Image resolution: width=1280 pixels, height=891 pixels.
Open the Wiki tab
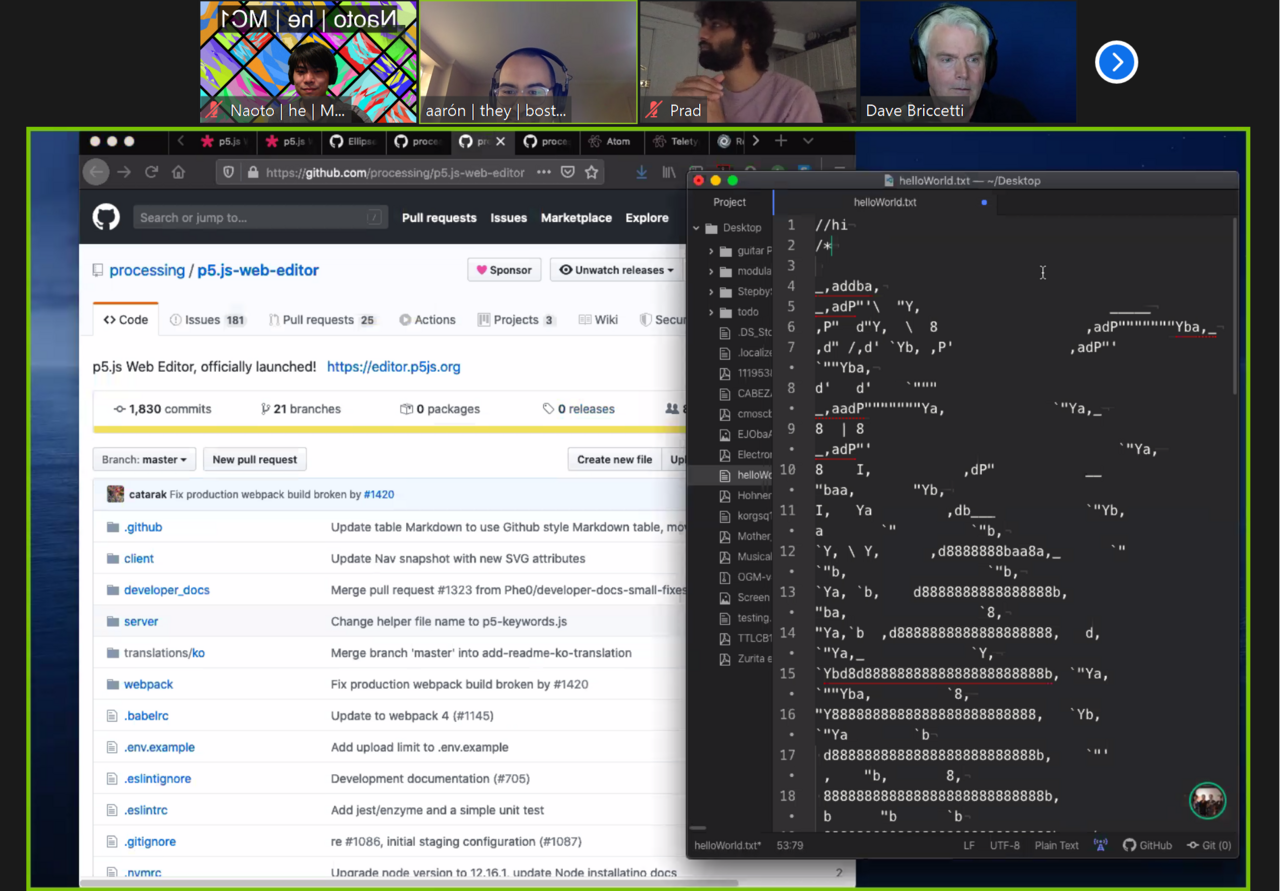point(598,320)
